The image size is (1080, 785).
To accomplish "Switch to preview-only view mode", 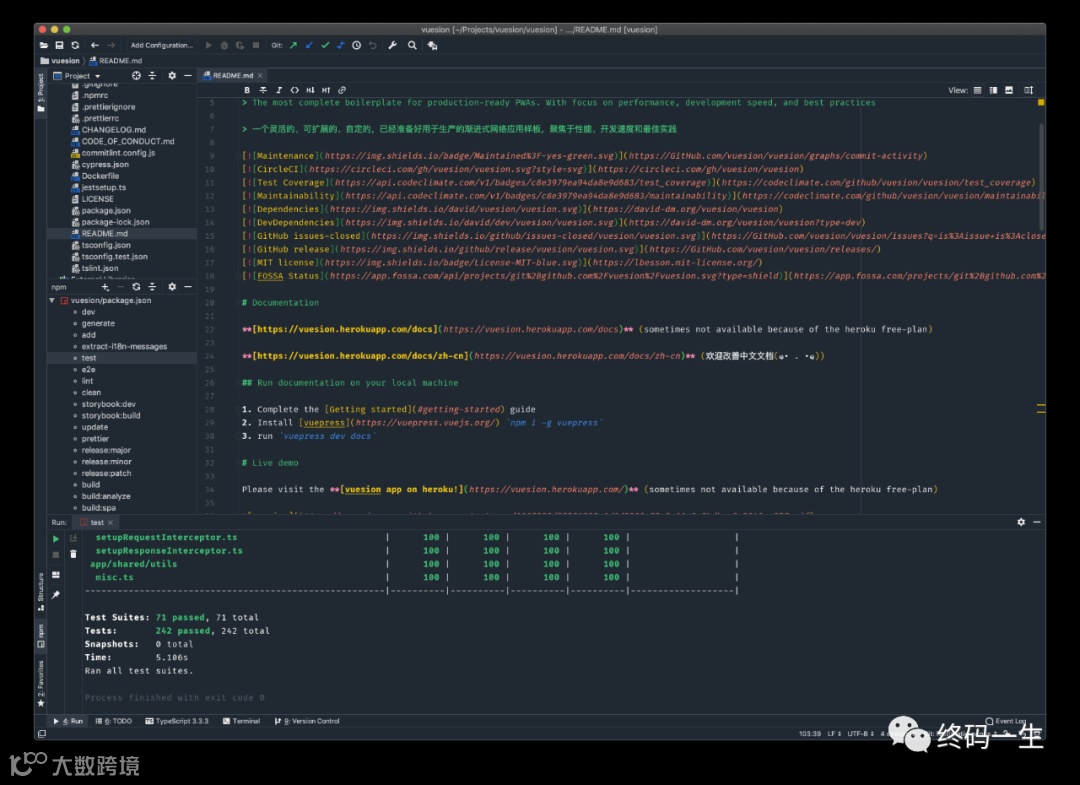I will (1009, 90).
